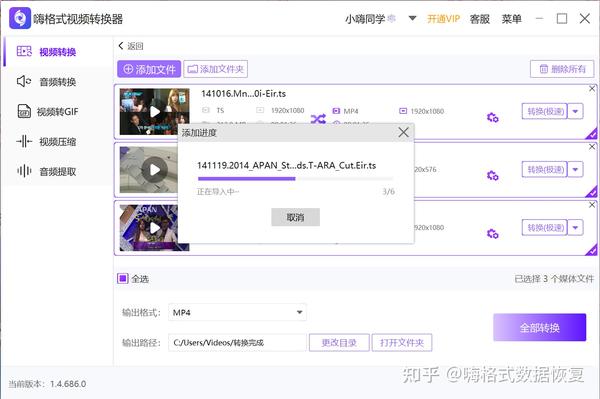Screen dimensions: 600x399
Task: Click 开通VIP link
Action: pos(443,19)
